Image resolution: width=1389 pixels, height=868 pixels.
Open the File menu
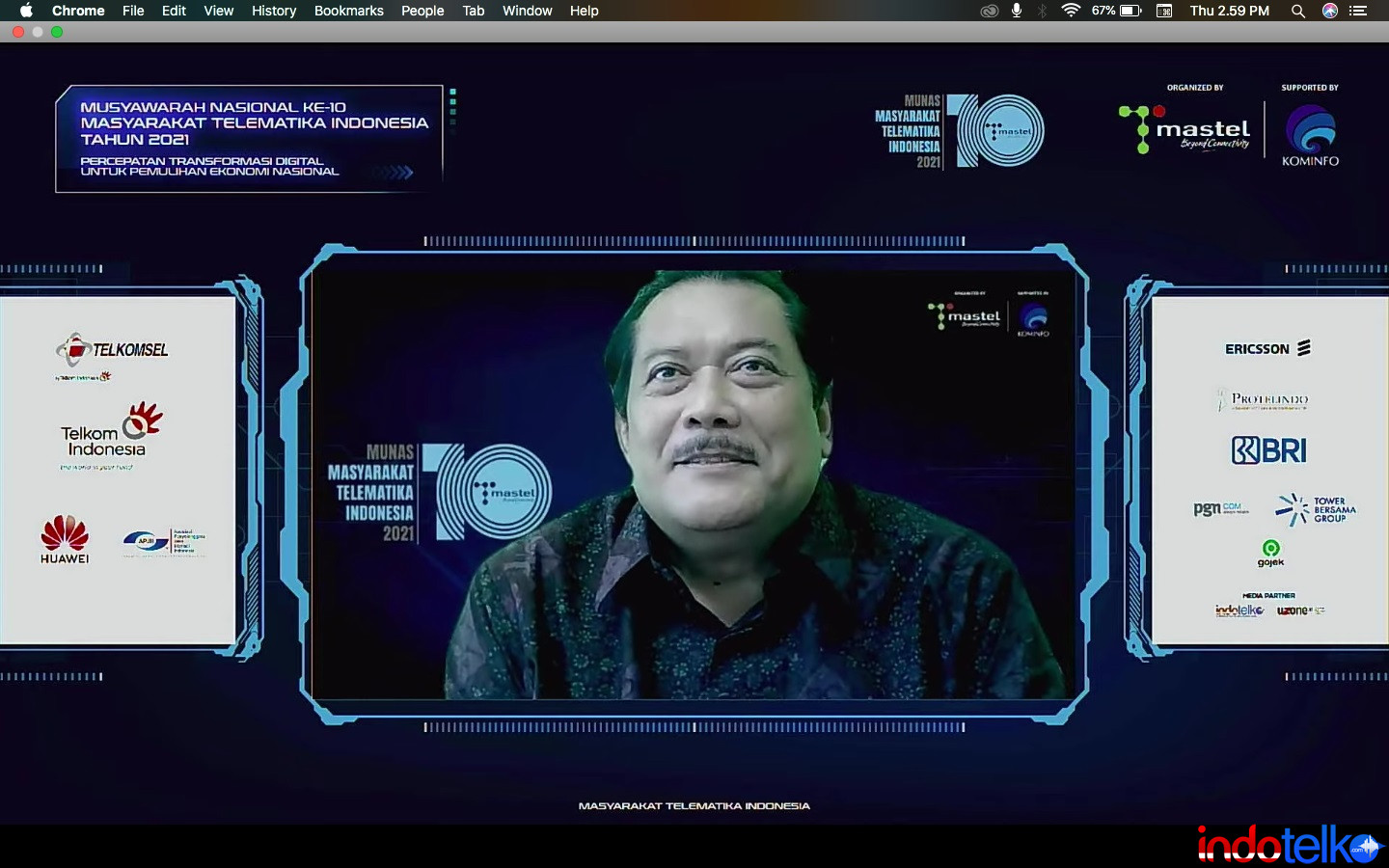coord(133,11)
